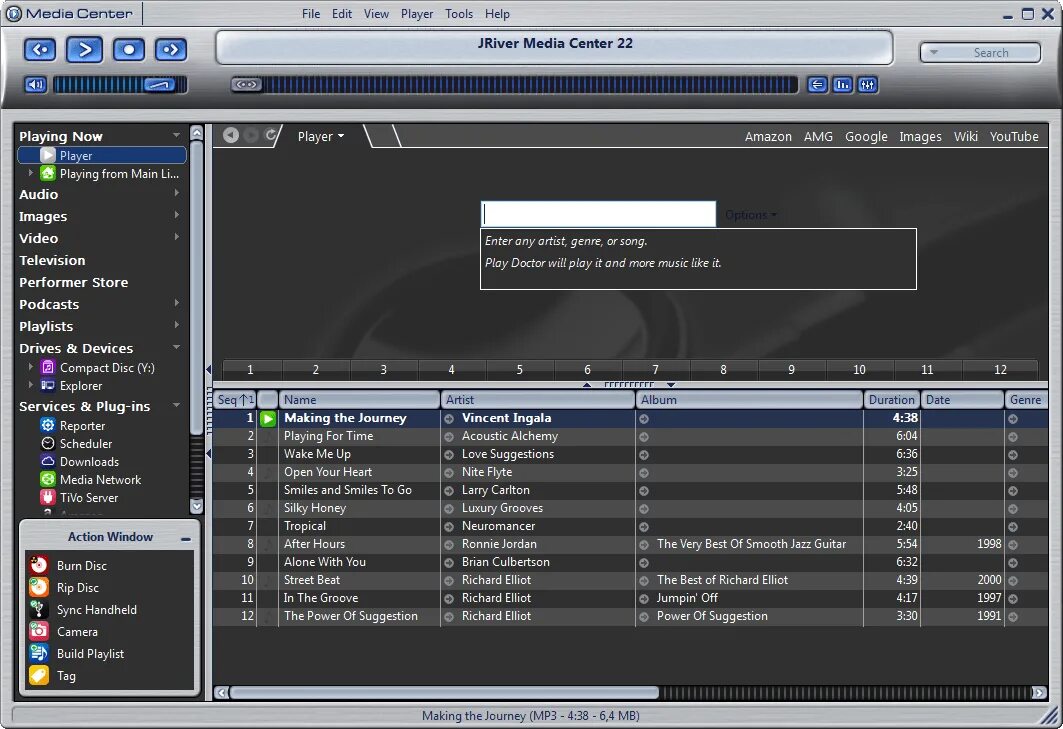This screenshot has width=1063, height=729.
Task: Click the link icon before Jumpin' Off
Action: coord(644,599)
